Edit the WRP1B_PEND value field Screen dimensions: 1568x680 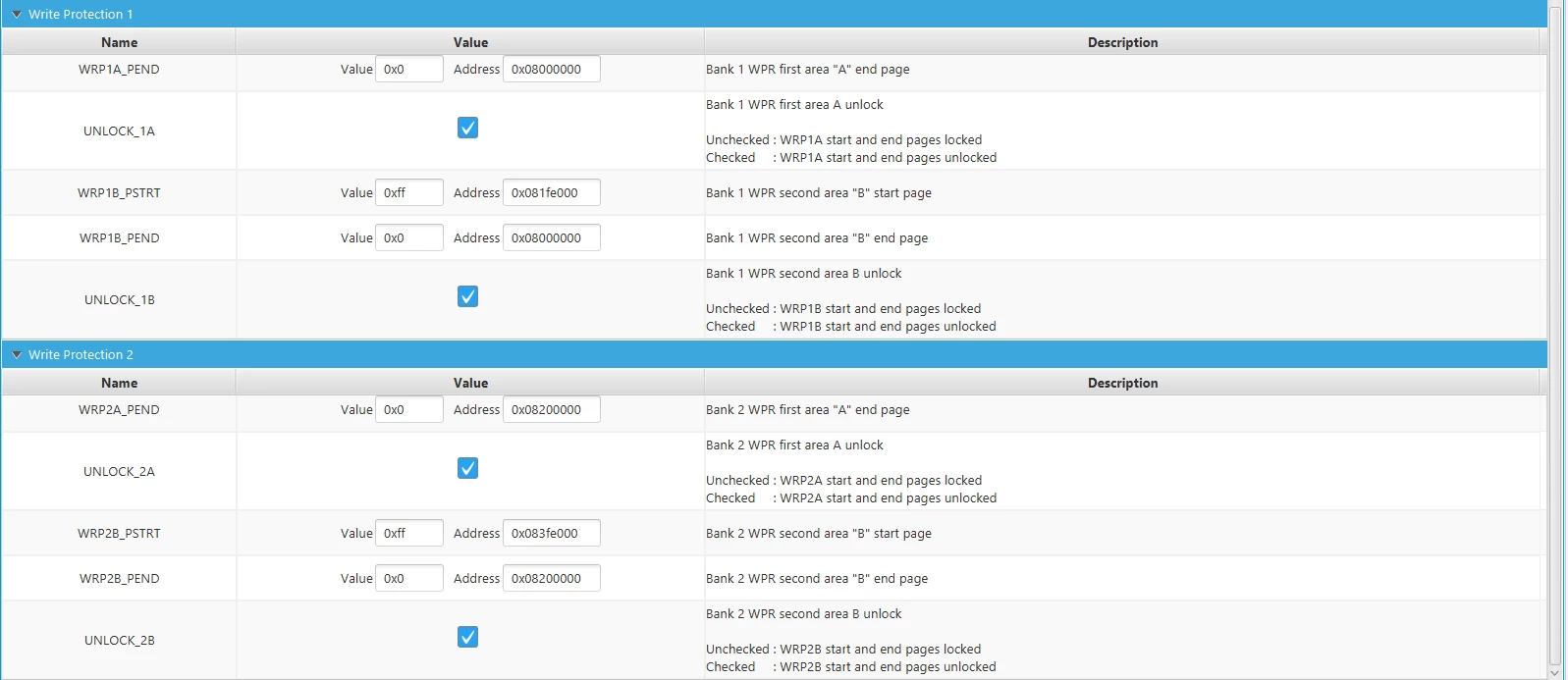pyautogui.click(x=409, y=237)
